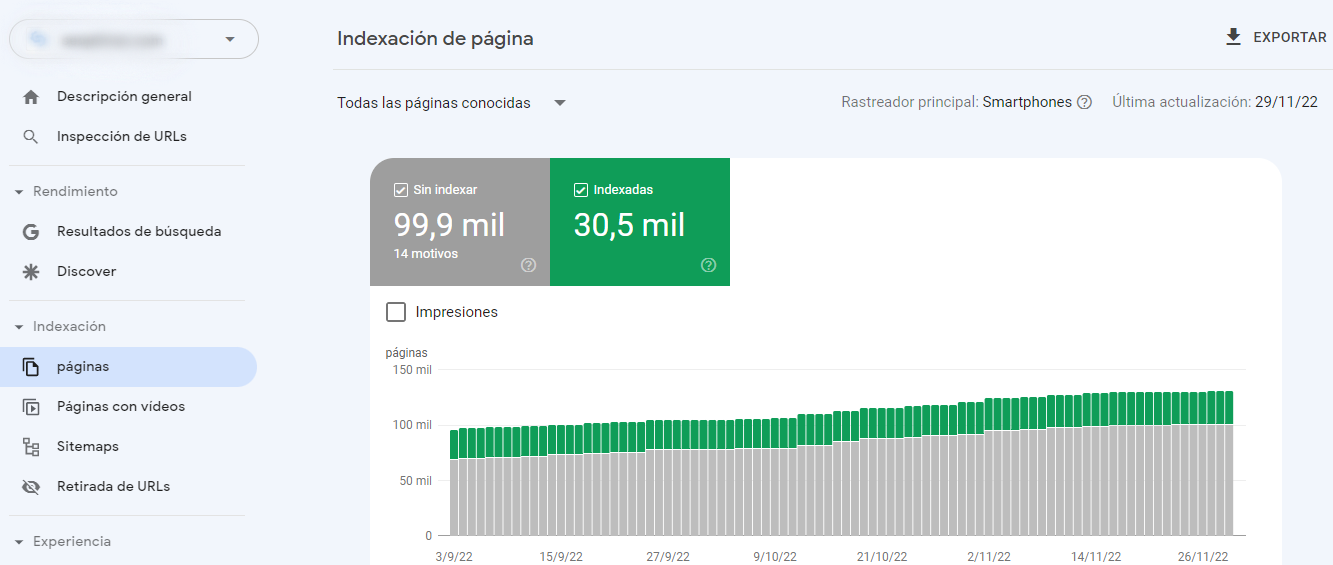This screenshot has width=1333, height=565.
Task: Open Páginas con vídeos menu item
Action: pyautogui.click(x=120, y=407)
